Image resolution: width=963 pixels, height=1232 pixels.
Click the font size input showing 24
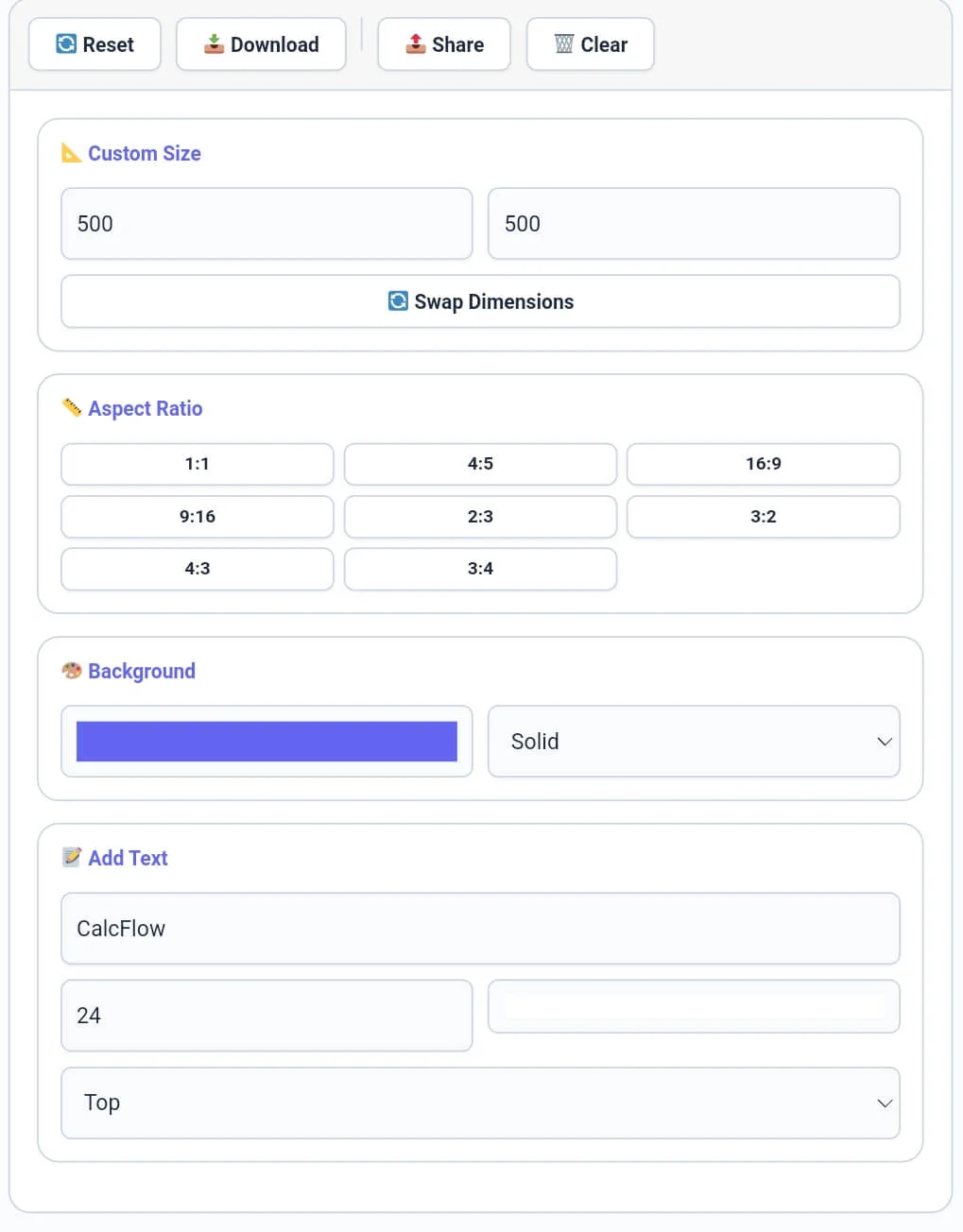click(267, 1015)
